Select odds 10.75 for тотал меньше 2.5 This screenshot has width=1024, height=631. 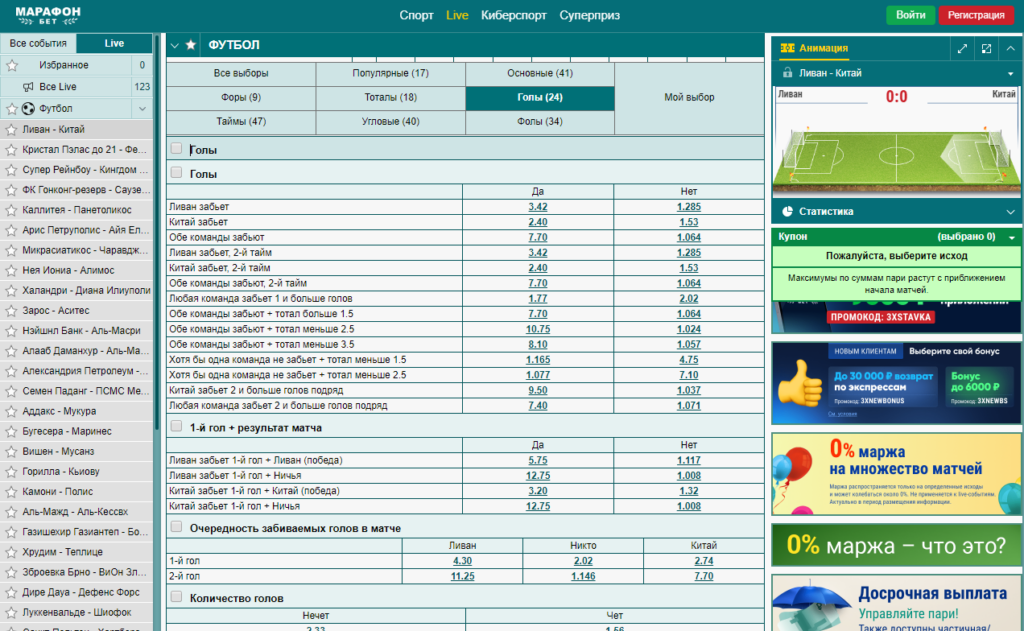tap(537, 329)
